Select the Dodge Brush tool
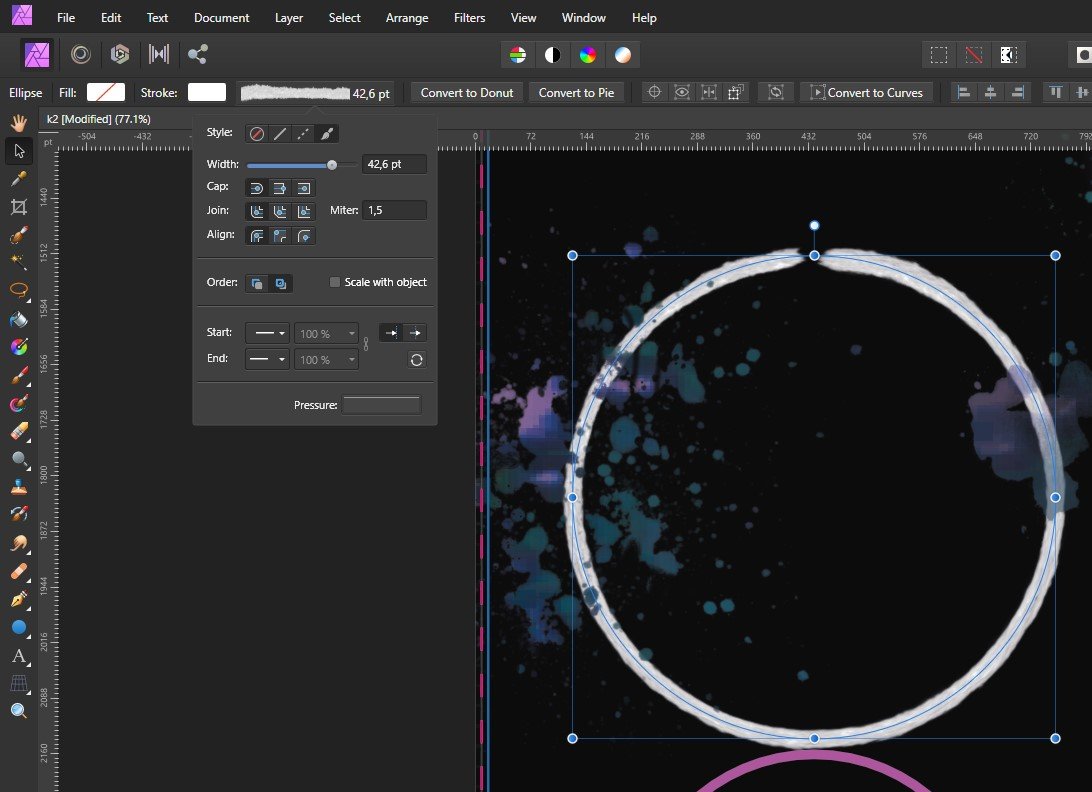 pos(19,459)
